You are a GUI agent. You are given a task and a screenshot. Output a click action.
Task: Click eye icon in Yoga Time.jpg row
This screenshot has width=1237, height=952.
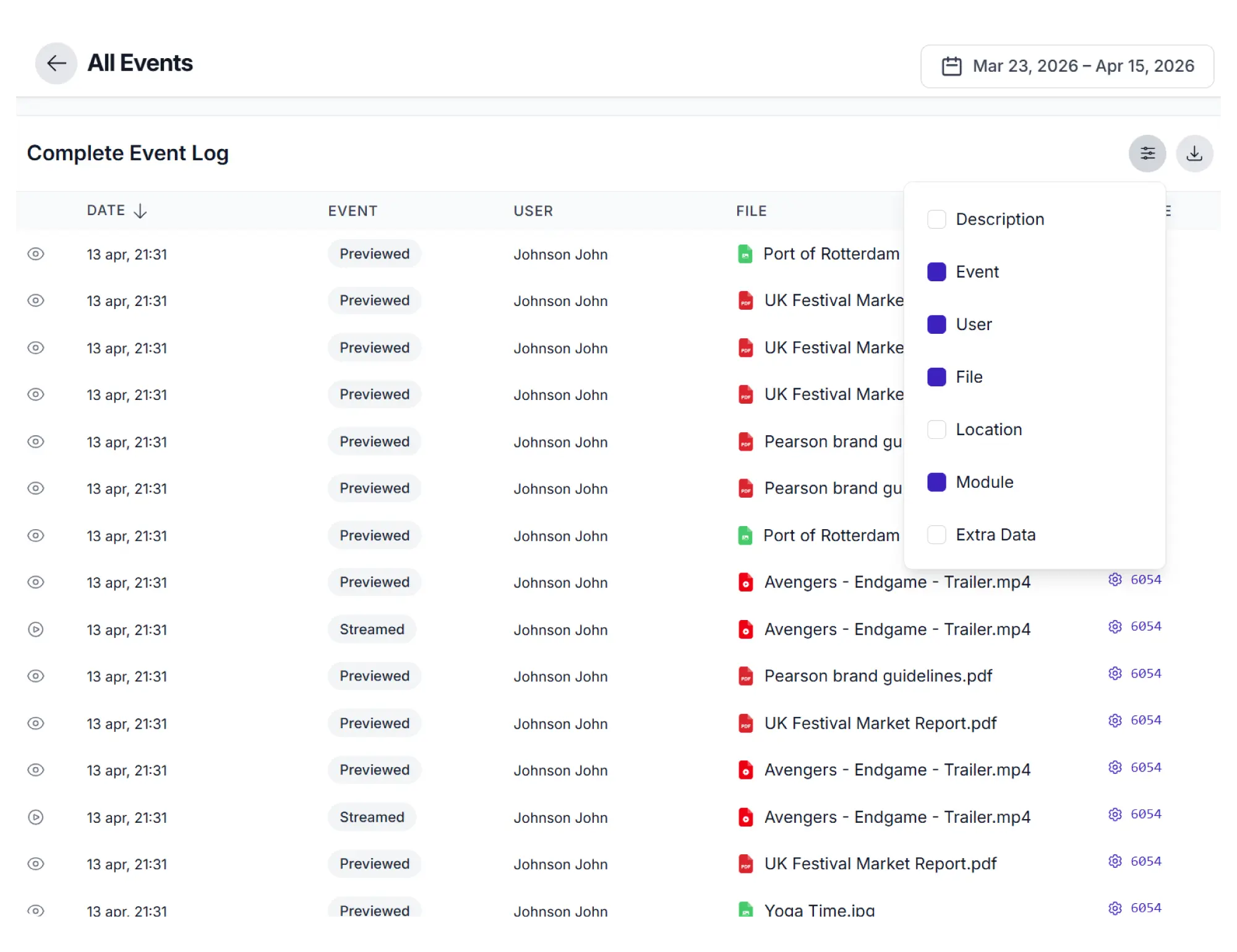[x=36, y=911]
